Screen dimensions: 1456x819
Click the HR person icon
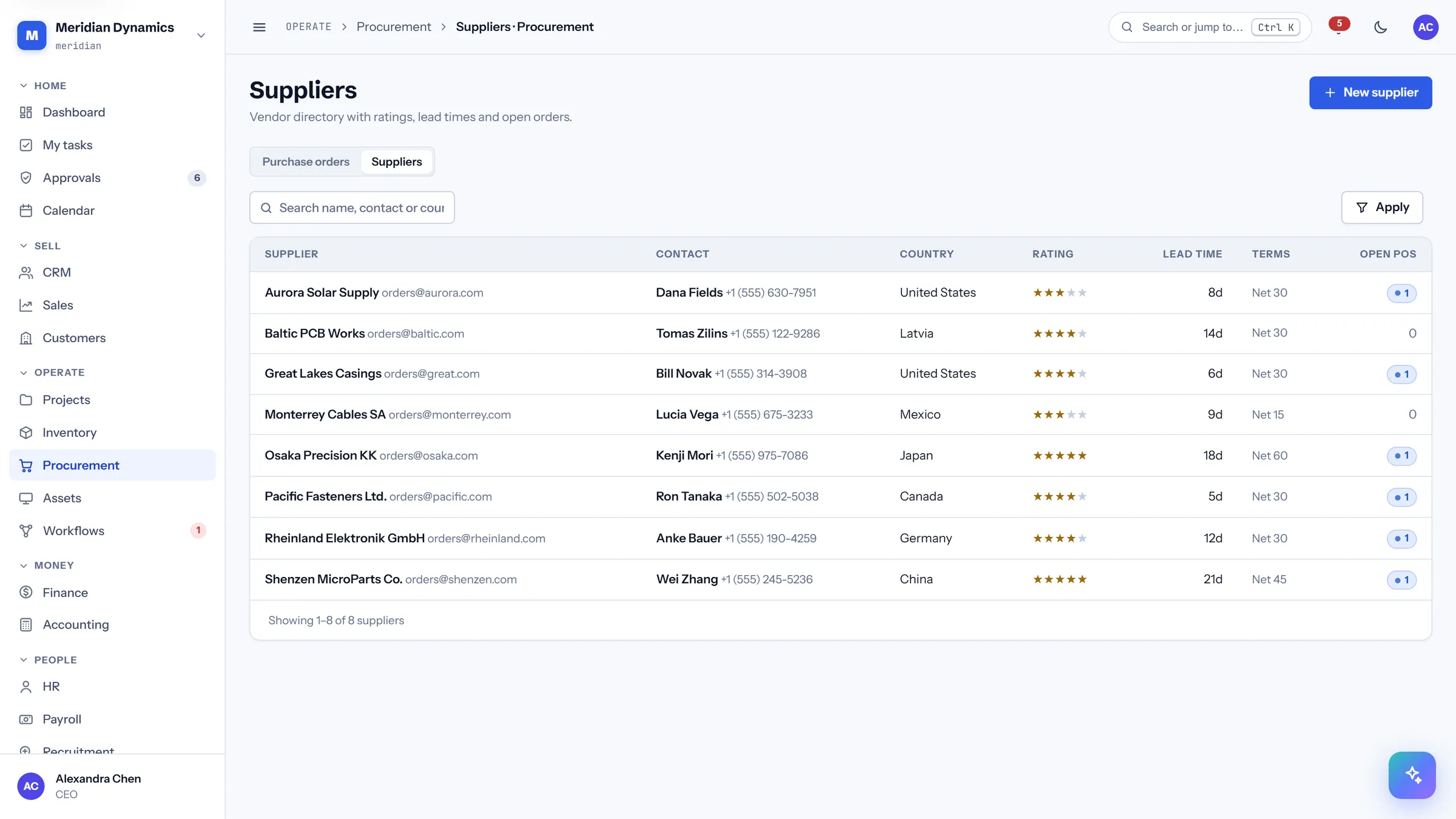25,687
